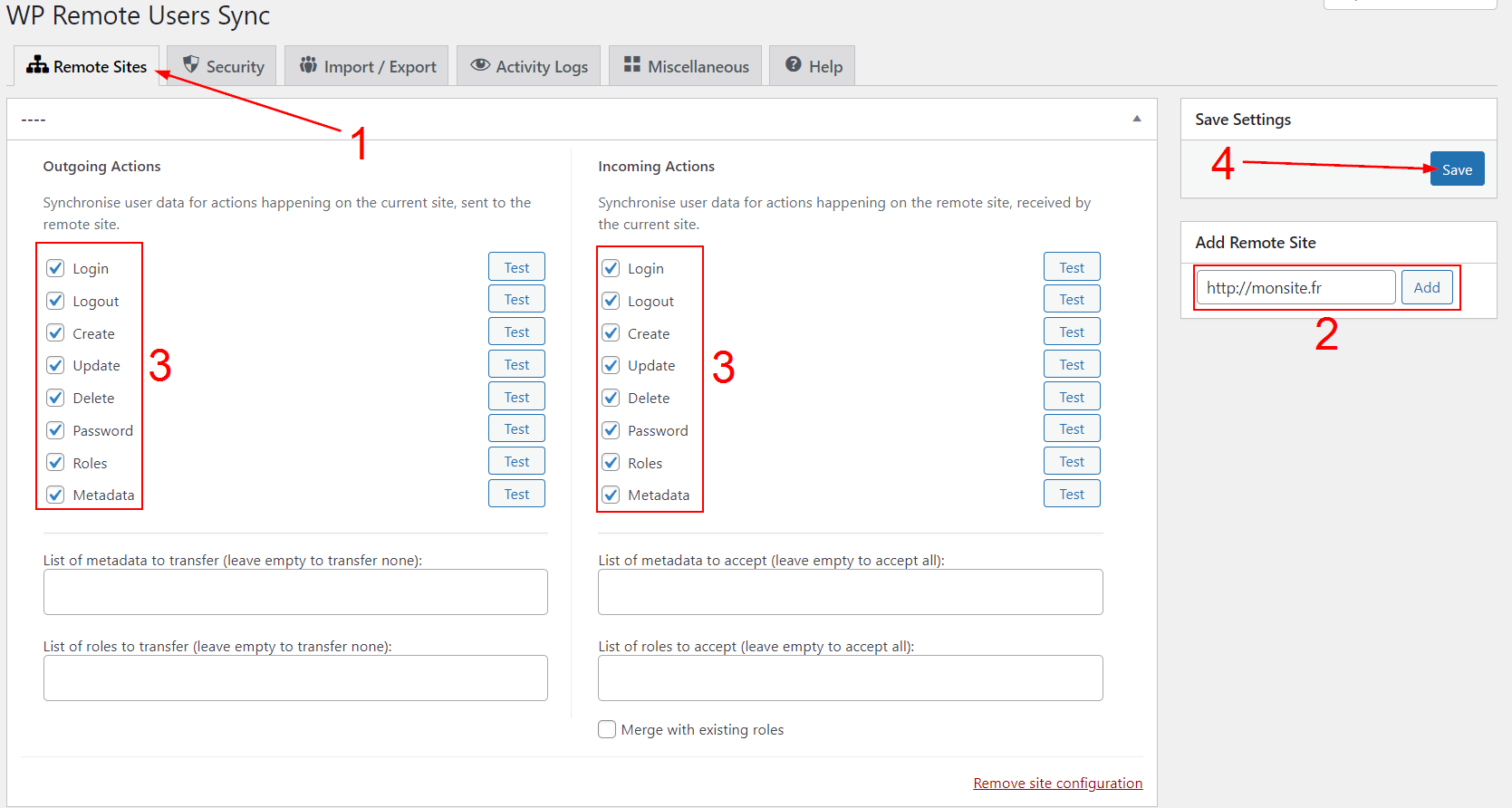Click the Import / Export icon
Image resolution: width=1512 pixels, height=808 pixels.
point(308,65)
